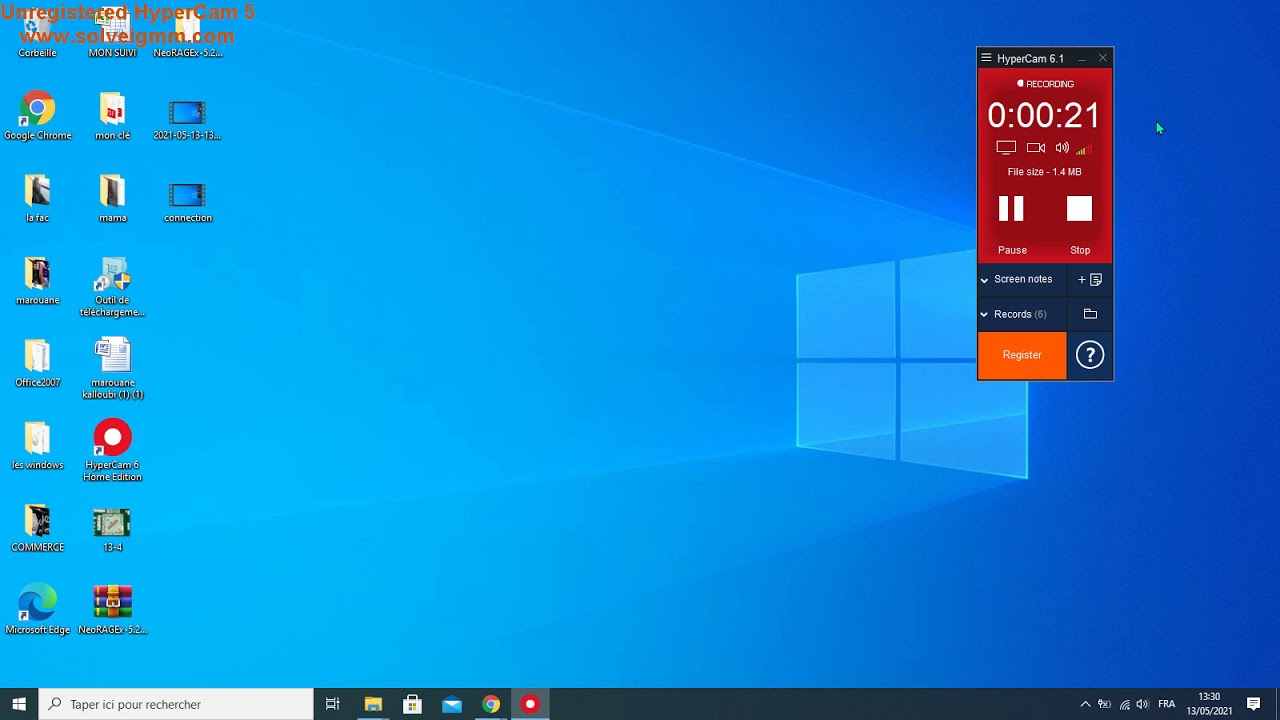Click the FRA language indicator
This screenshot has width=1280, height=720.
[1166, 704]
